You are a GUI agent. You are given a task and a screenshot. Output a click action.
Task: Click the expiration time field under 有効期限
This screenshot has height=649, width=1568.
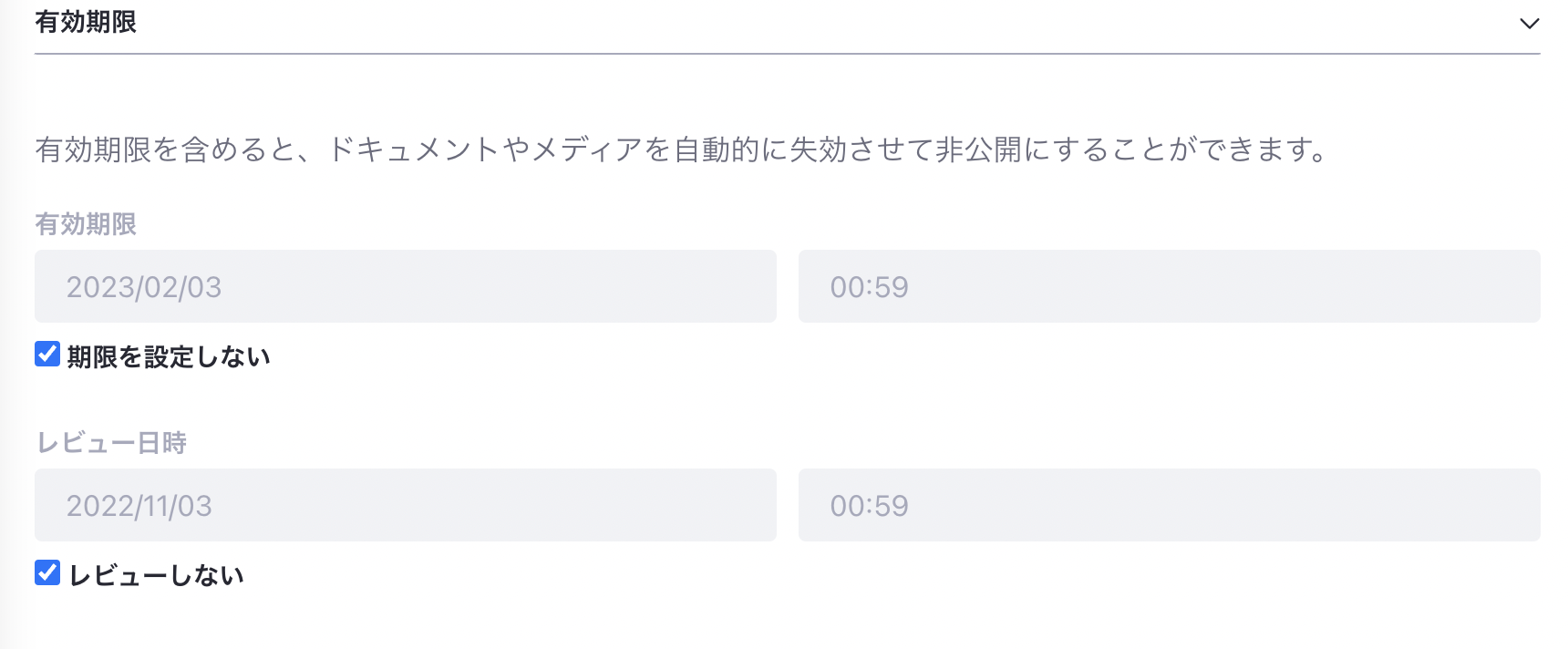pos(1169,286)
